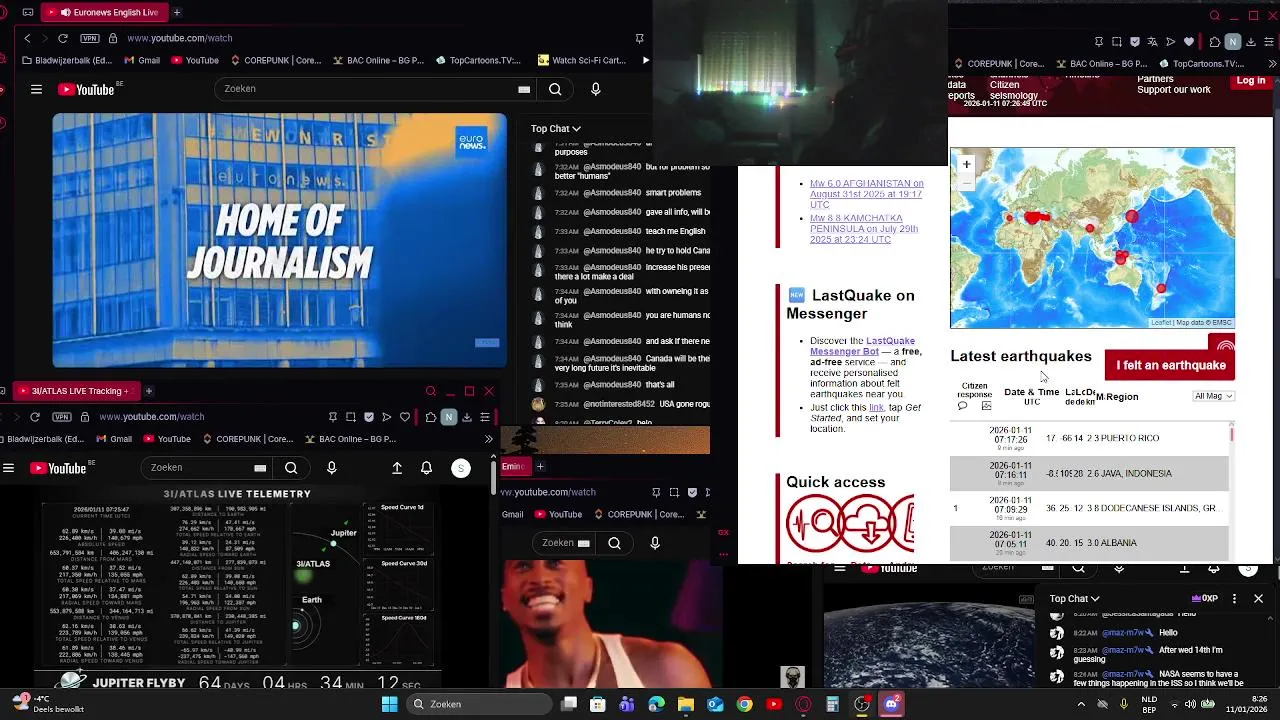
Task: Show hidden system tray icons
Action: coord(1081,704)
